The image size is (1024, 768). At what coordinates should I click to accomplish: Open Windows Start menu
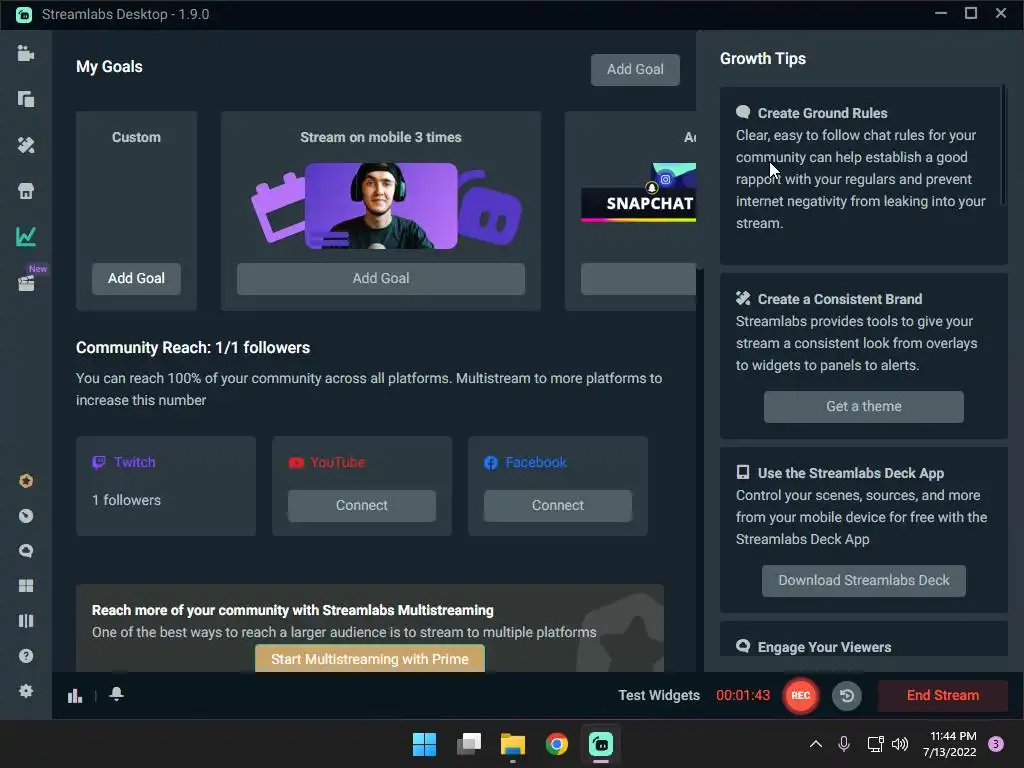(x=424, y=744)
